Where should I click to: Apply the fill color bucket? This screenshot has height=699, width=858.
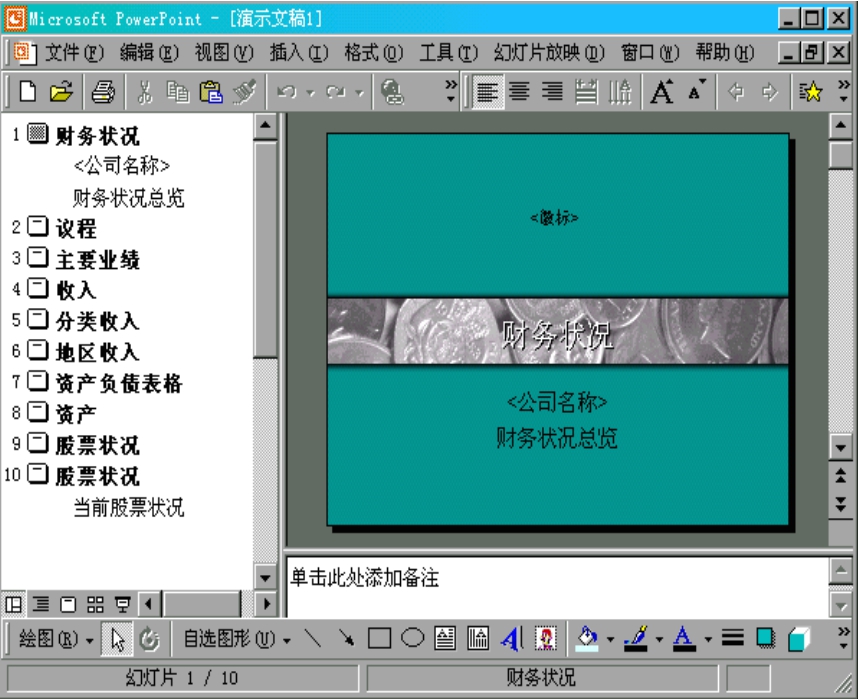click(587, 638)
